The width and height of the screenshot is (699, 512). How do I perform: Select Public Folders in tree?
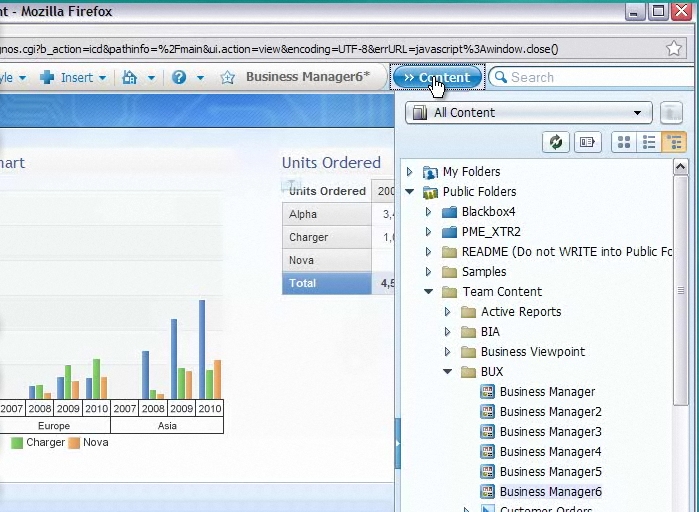point(479,192)
